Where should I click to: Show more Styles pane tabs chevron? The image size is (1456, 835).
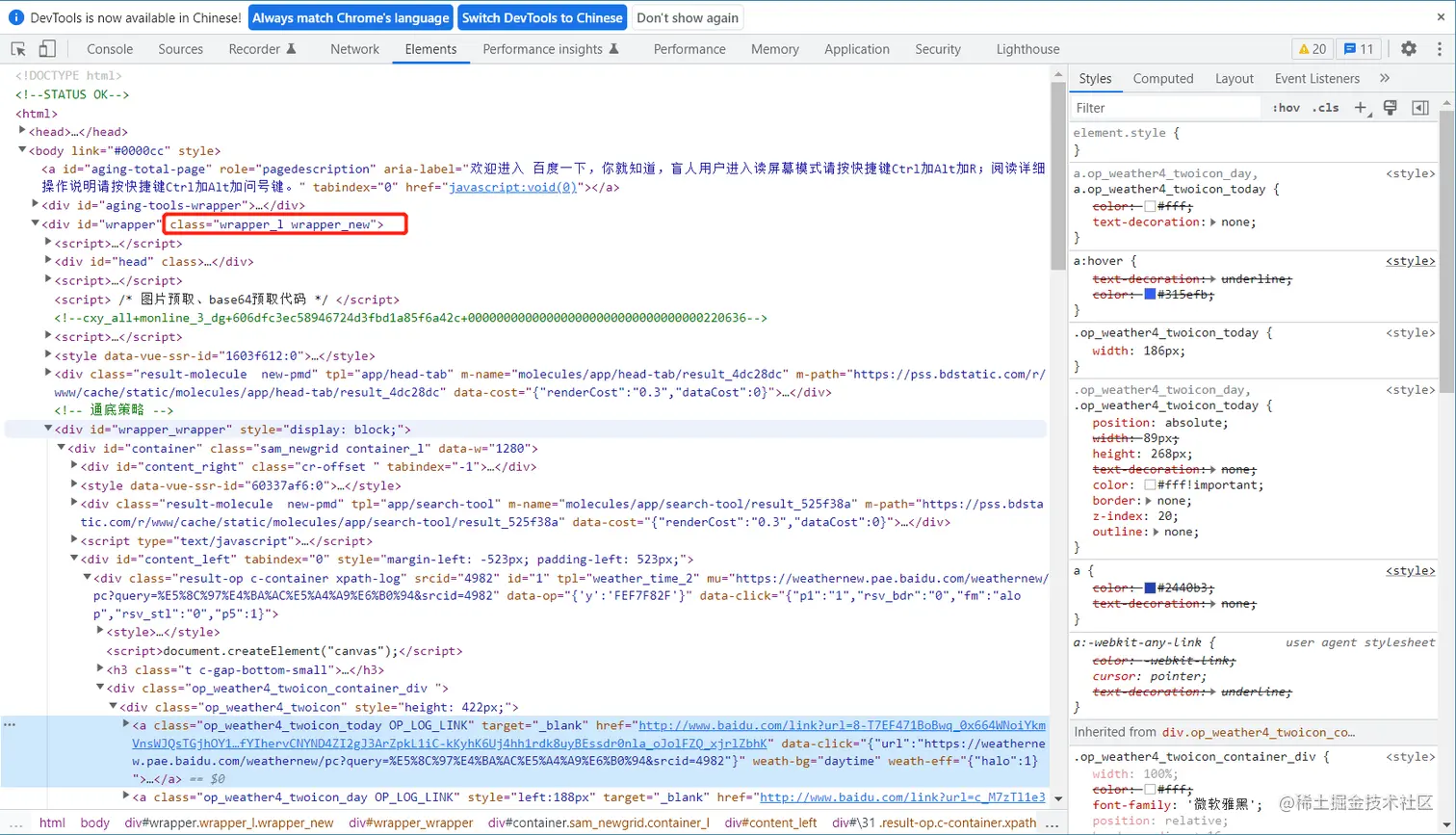pos(1385,78)
